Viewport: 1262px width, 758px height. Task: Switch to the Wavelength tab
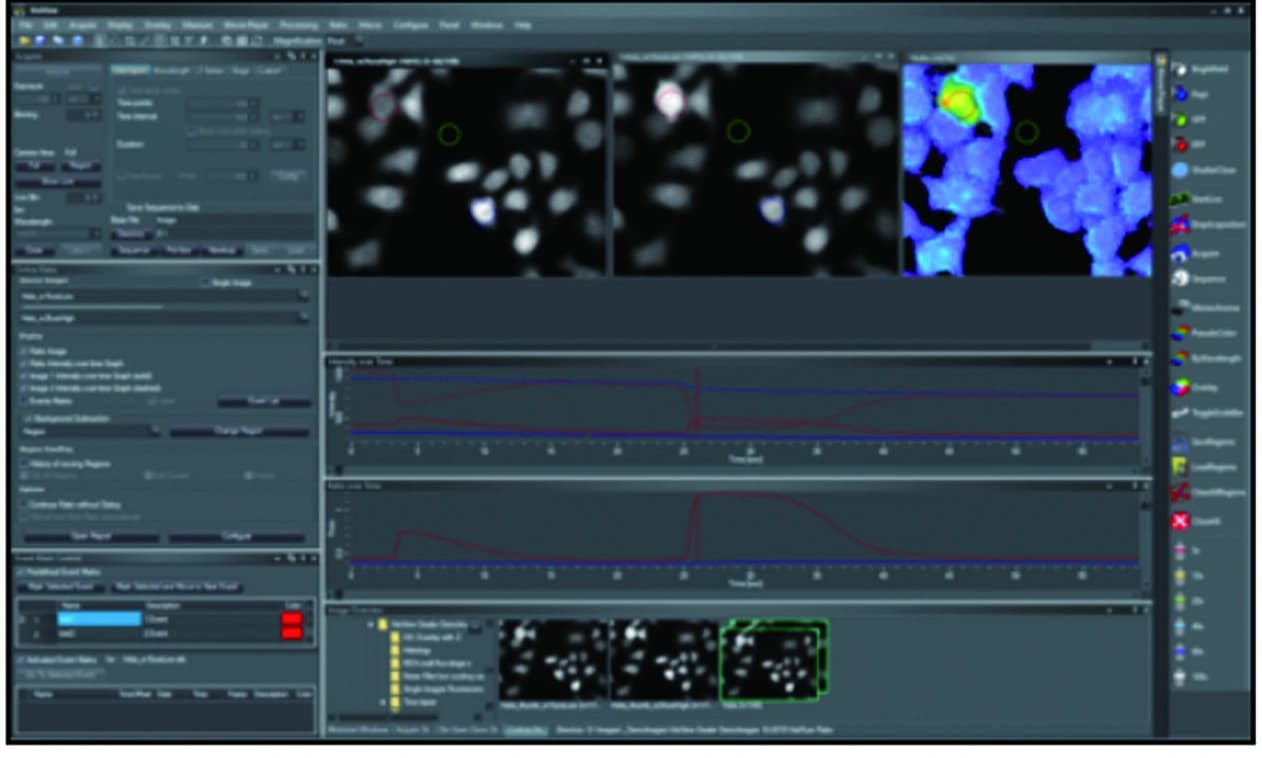pos(173,70)
